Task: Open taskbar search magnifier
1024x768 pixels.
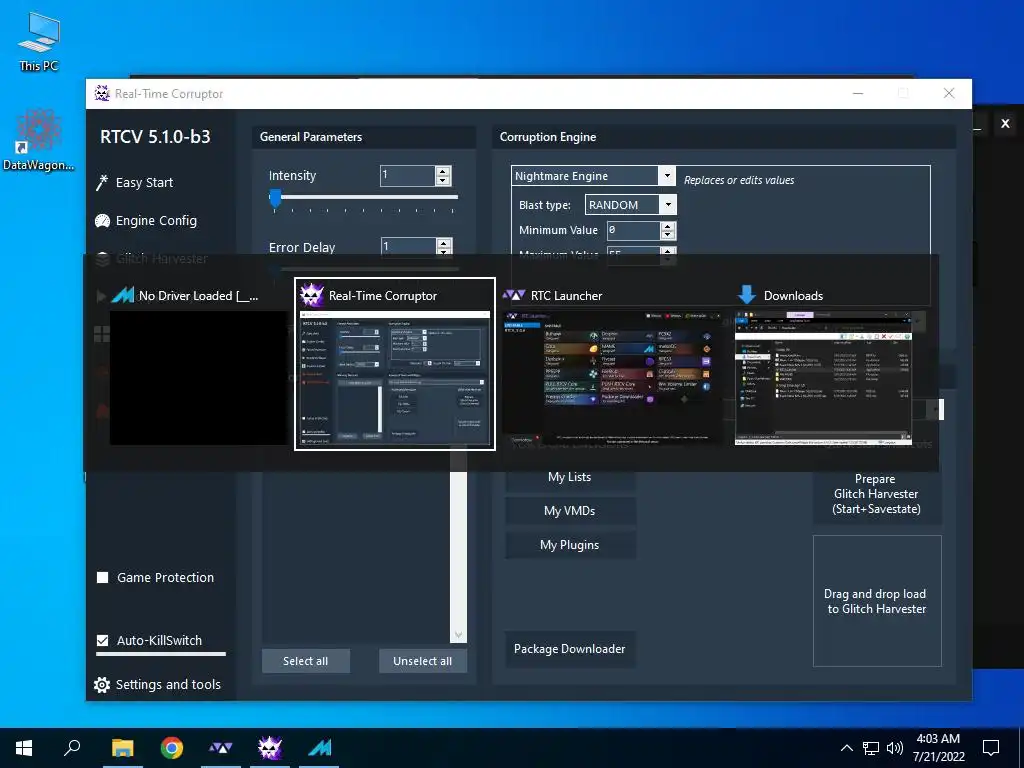Action: click(x=72, y=748)
